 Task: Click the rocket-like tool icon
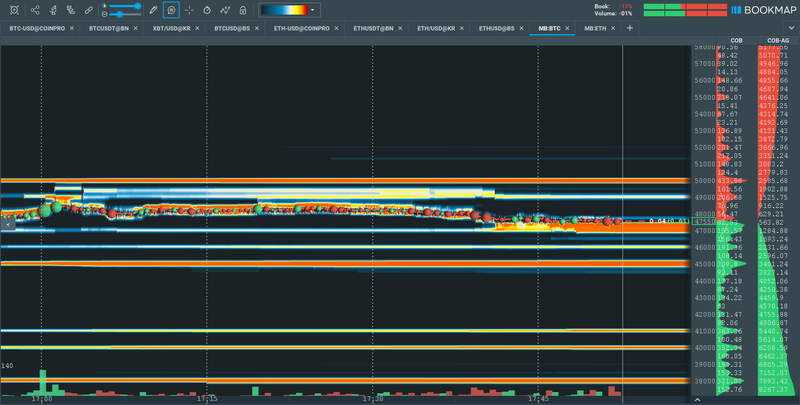[x=53, y=10]
